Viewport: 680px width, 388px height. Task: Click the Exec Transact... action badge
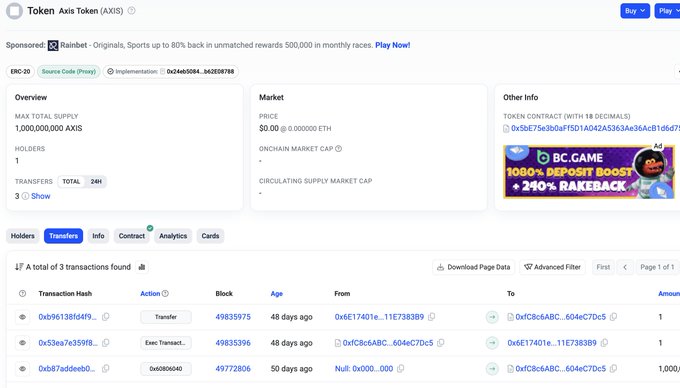click(166, 343)
